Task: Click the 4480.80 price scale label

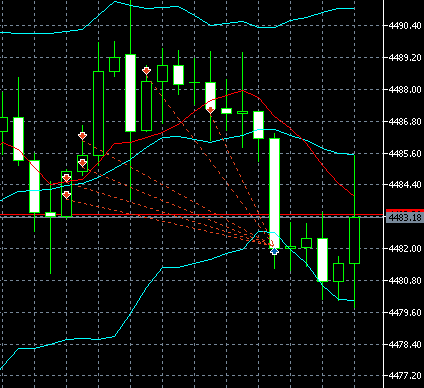Action: 405,281
